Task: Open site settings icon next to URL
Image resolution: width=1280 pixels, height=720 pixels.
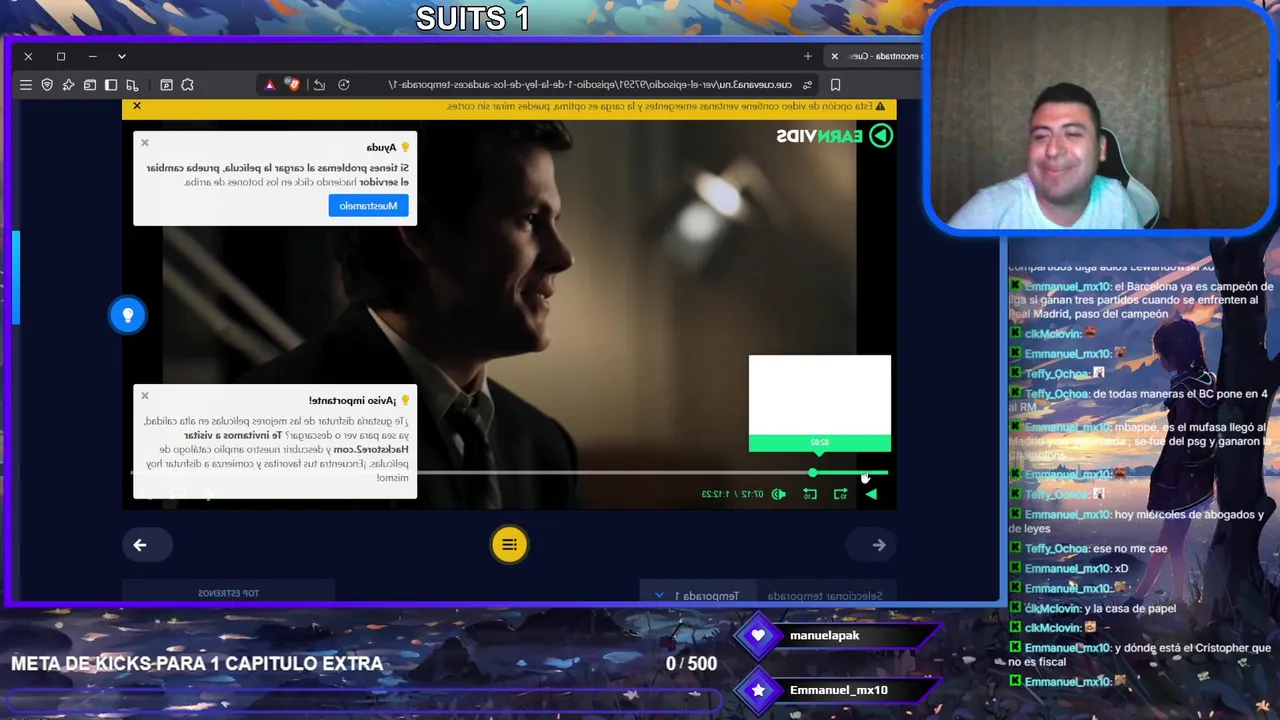Action: coord(807,85)
